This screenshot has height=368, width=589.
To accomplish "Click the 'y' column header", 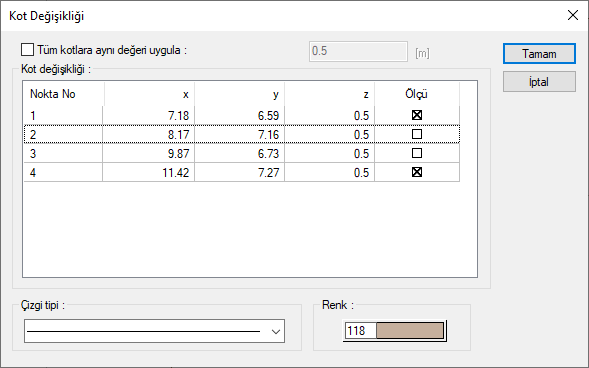I will (x=239, y=94).
